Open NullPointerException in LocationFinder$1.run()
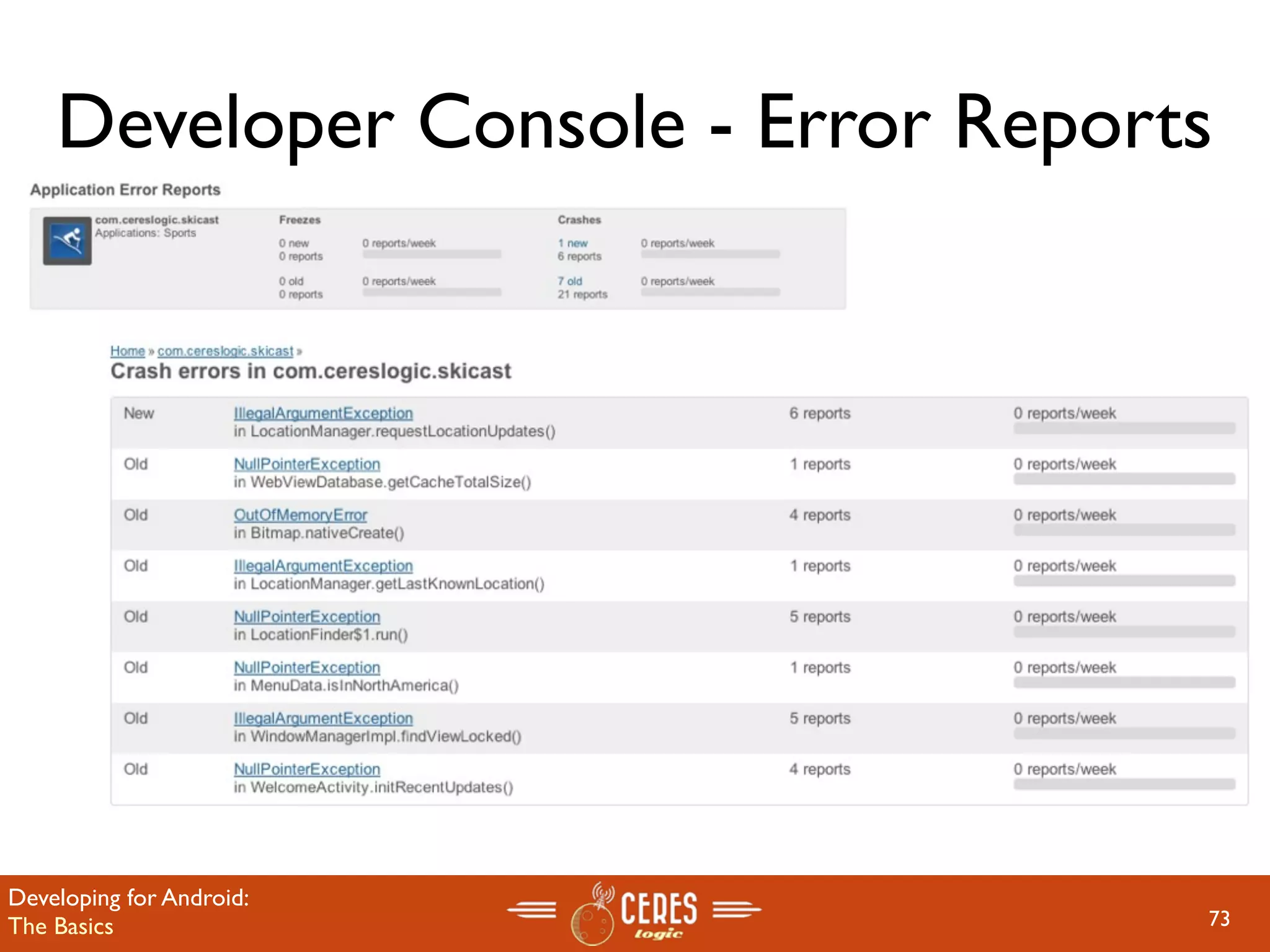Viewport: 1270px width, 952px height. point(307,617)
